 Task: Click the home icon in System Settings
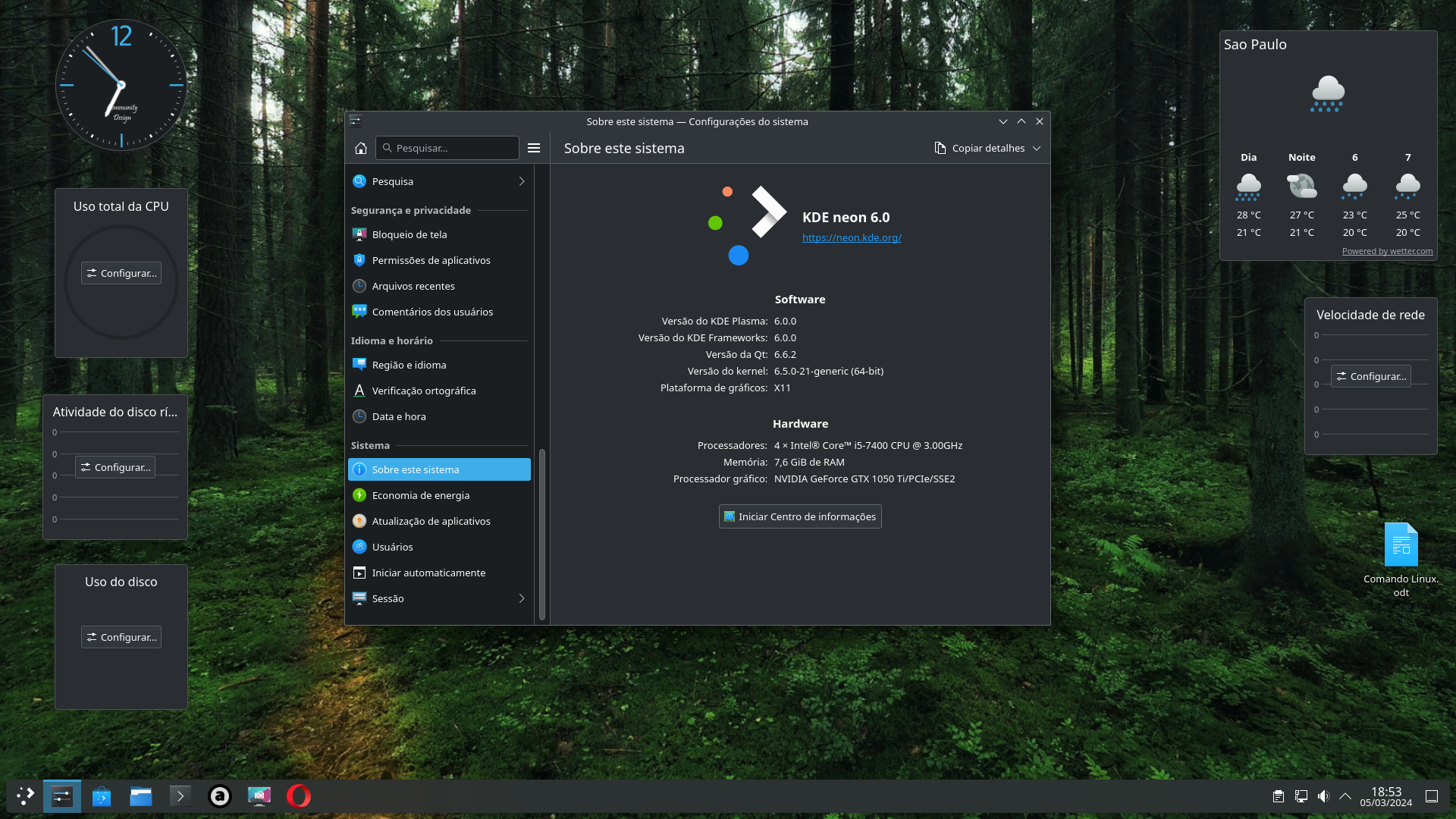[361, 148]
